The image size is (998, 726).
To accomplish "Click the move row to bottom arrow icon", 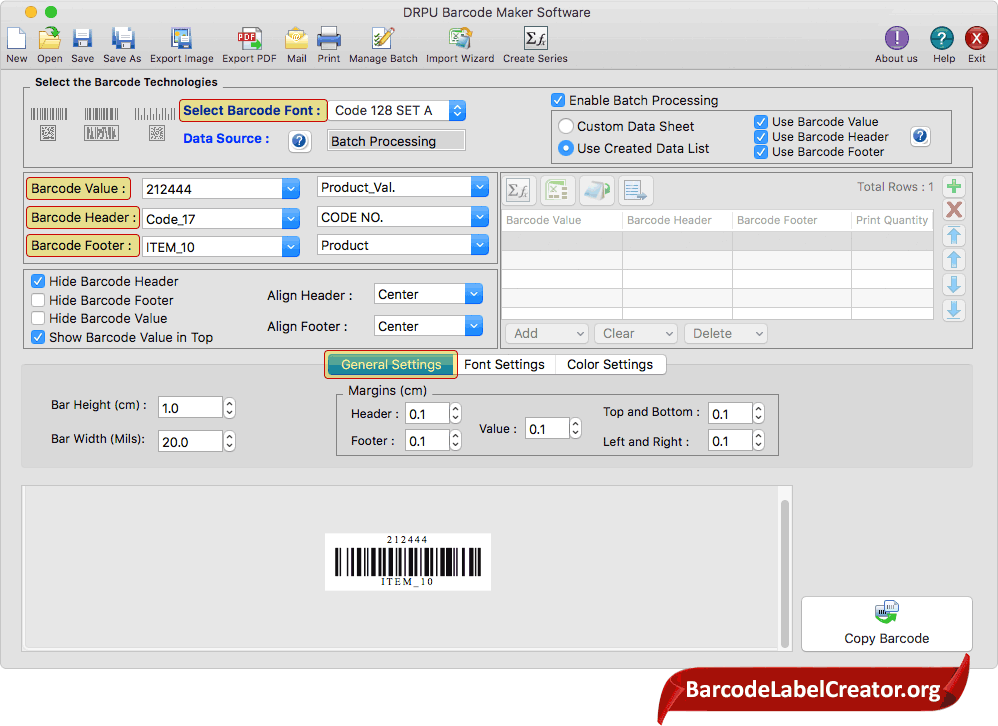I will point(953,310).
